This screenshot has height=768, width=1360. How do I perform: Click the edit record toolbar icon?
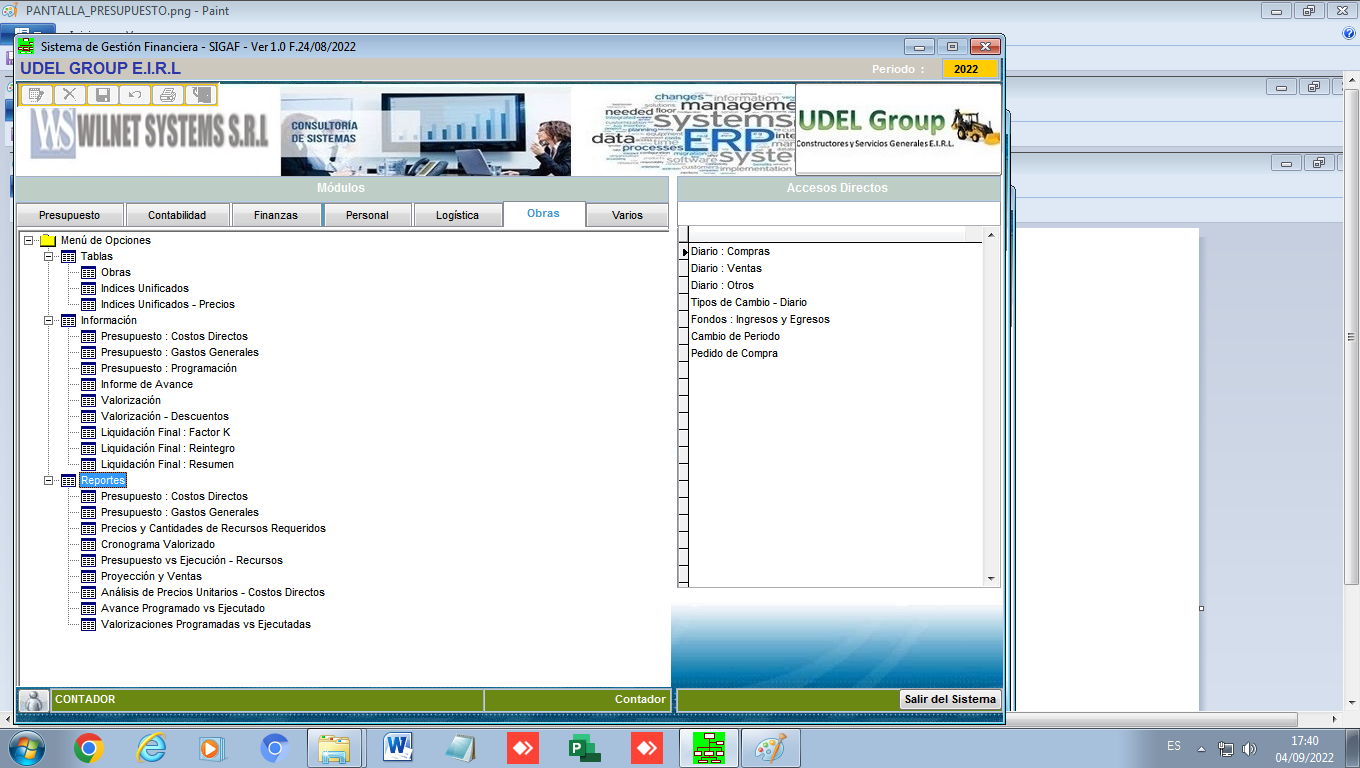point(37,95)
